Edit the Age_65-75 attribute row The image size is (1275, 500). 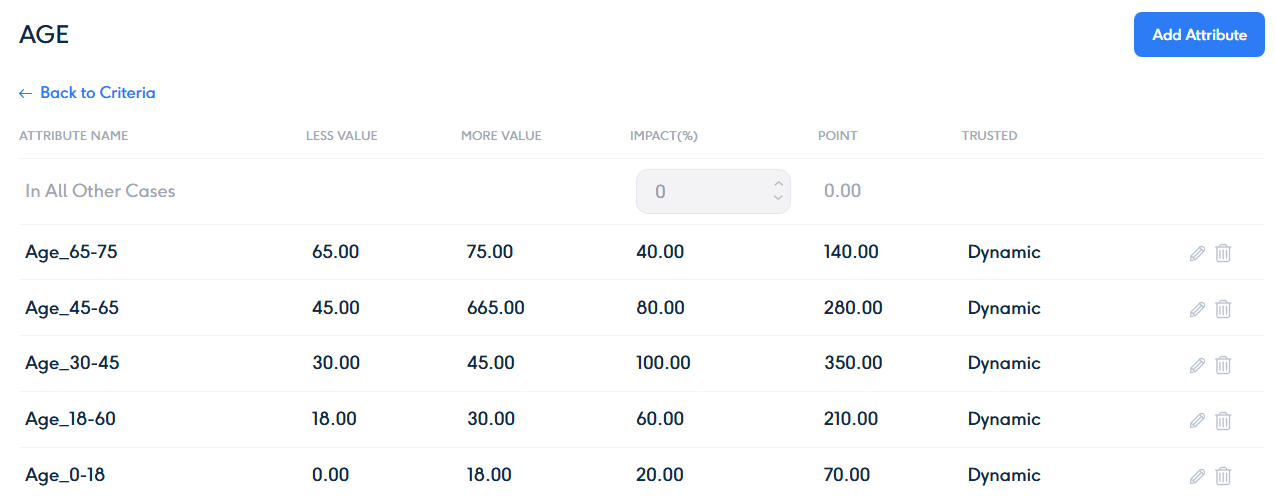[1197, 253]
